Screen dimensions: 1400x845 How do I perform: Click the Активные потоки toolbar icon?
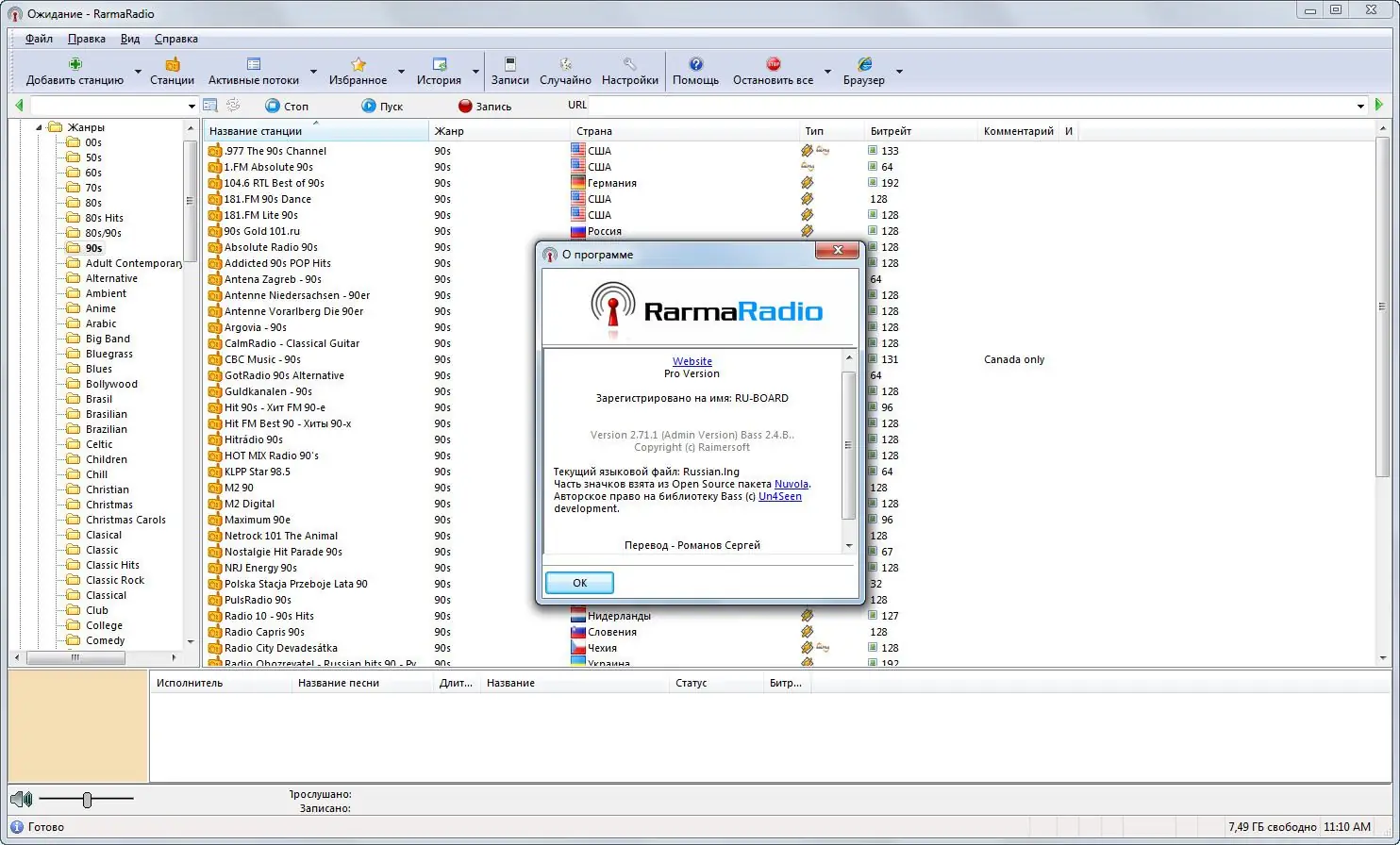tap(253, 63)
